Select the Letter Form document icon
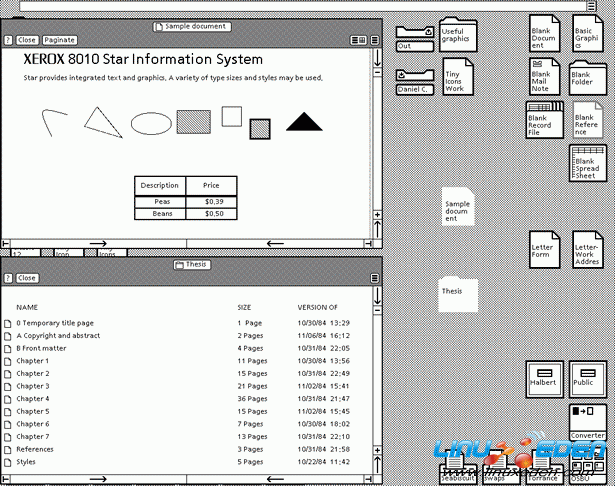 pyautogui.click(x=544, y=250)
